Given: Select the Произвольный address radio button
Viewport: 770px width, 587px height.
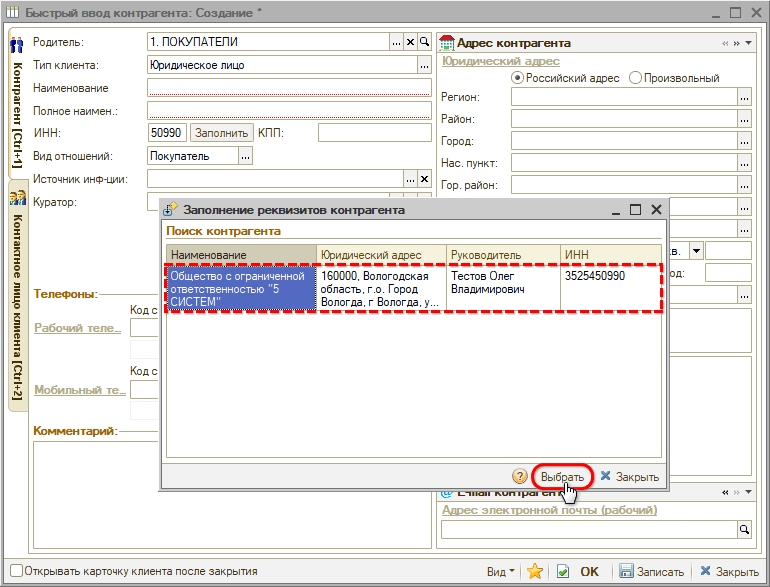Looking at the screenshot, I should pos(635,78).
